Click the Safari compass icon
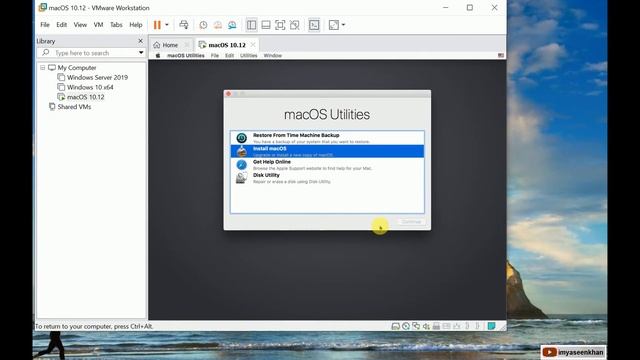Viewport: 640px width, 360px height. click(242, 164)
